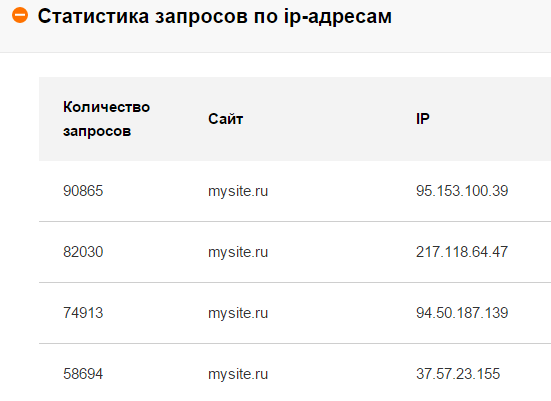This screenshot has width=551, height=401.
Task: Click IP address 37.57.23.155
Action: click(458, 374)
